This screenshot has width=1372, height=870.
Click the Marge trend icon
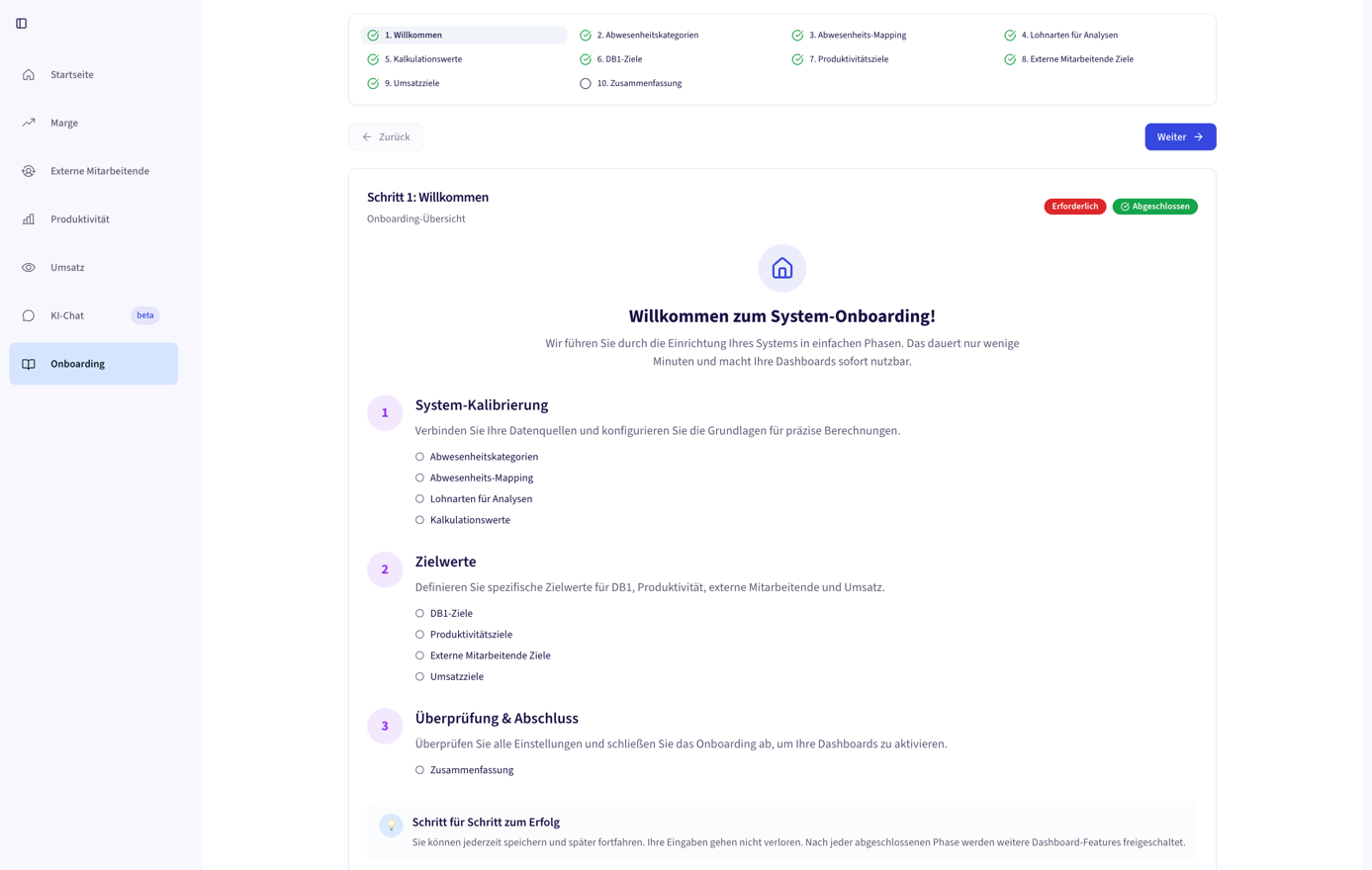click(x=29, y=123)
